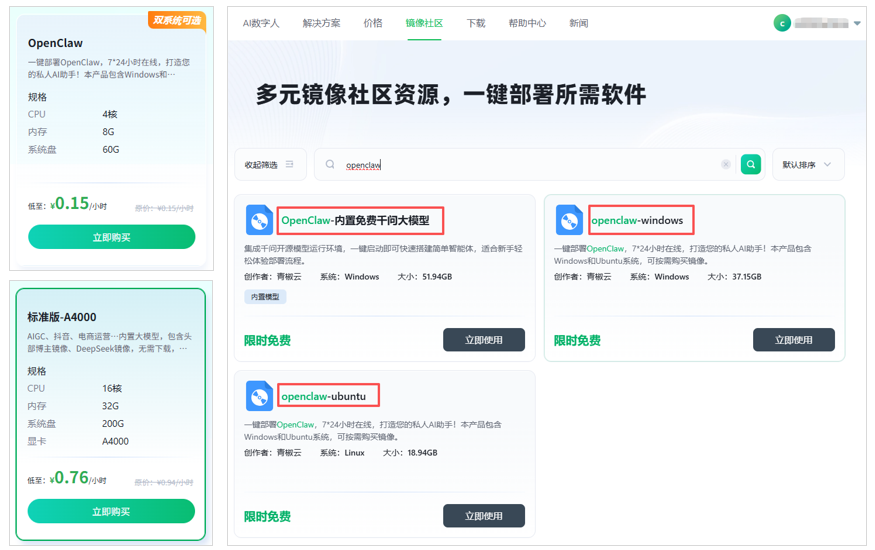
Task: Click the green user avatar icon
Action: click(782, 23)
